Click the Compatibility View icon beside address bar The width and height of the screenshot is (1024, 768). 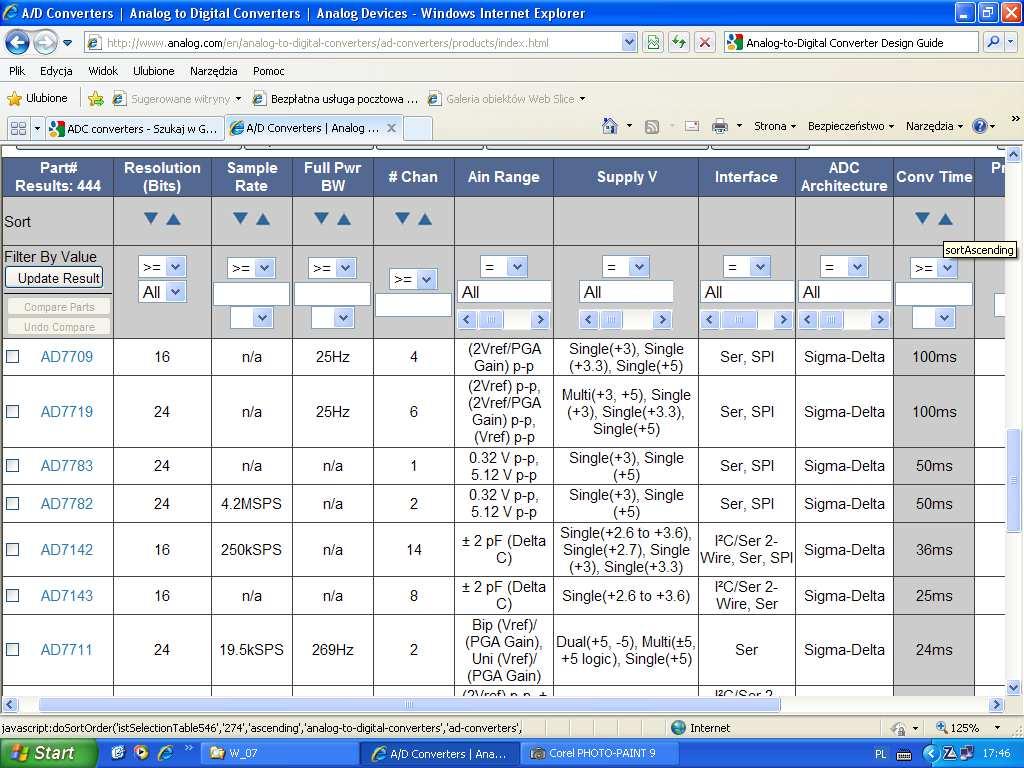[x=653, y=42]
